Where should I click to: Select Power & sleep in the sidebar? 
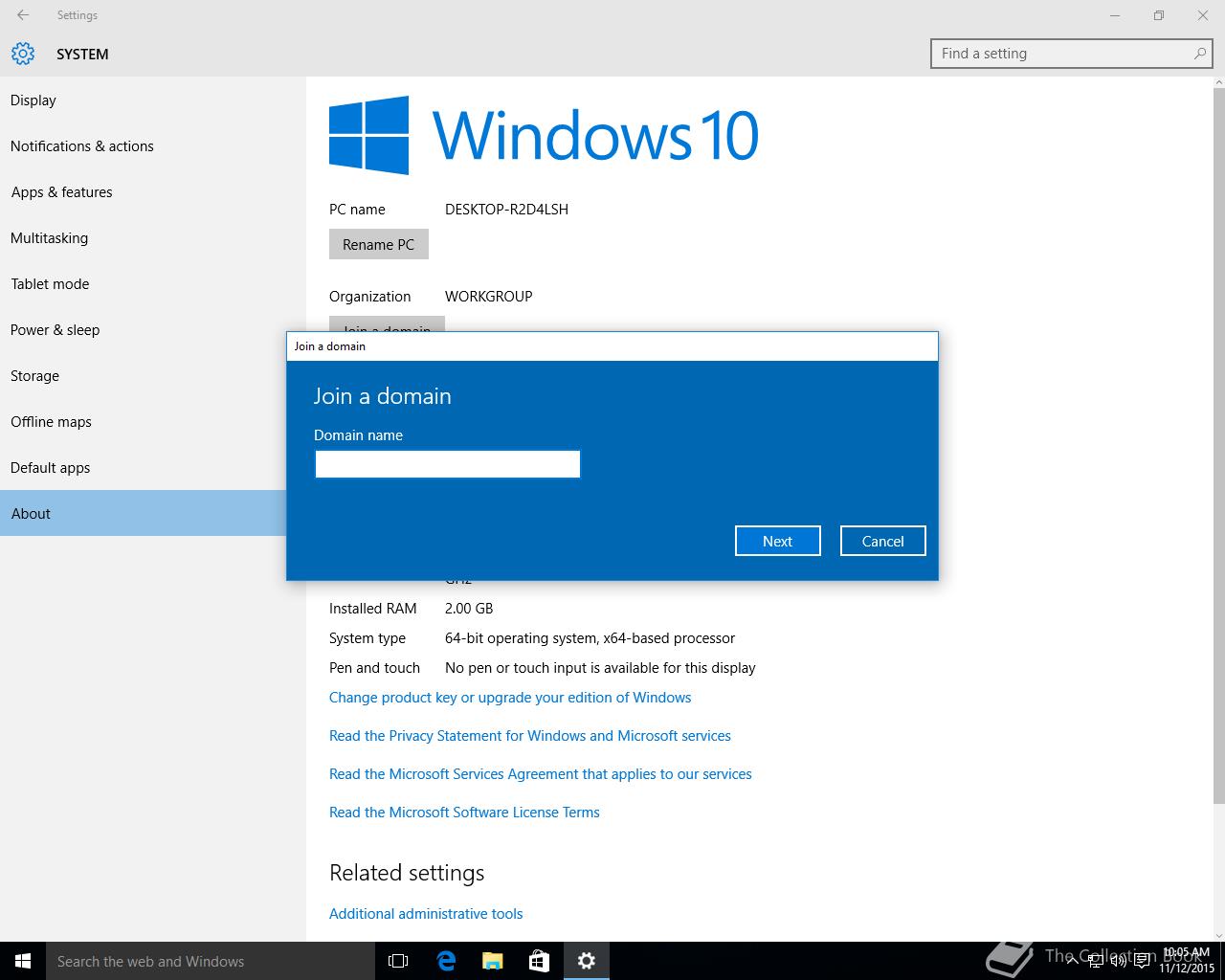tap(153, 330)
